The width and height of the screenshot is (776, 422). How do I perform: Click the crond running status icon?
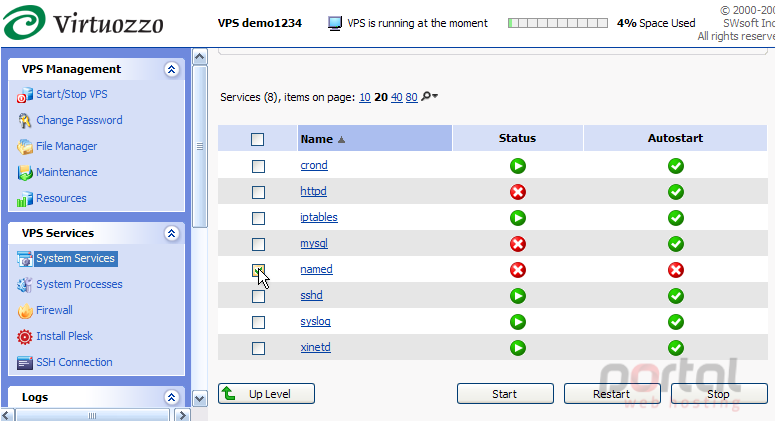[x=518, y=166]
